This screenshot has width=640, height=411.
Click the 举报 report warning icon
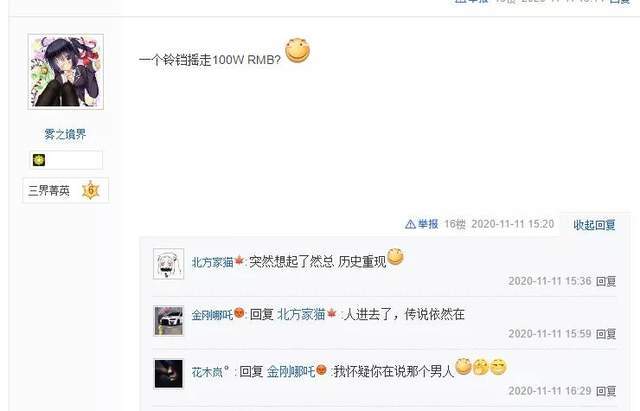pos(410,224)
